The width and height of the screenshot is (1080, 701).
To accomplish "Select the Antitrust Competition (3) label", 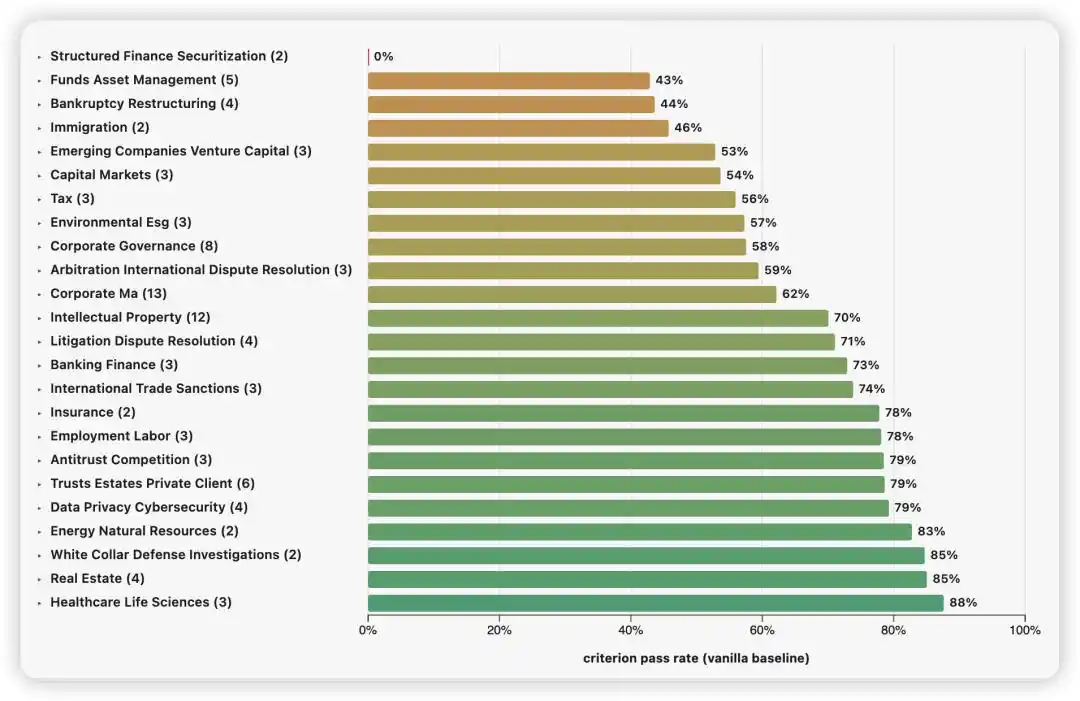I will click(x=131, y=460).
